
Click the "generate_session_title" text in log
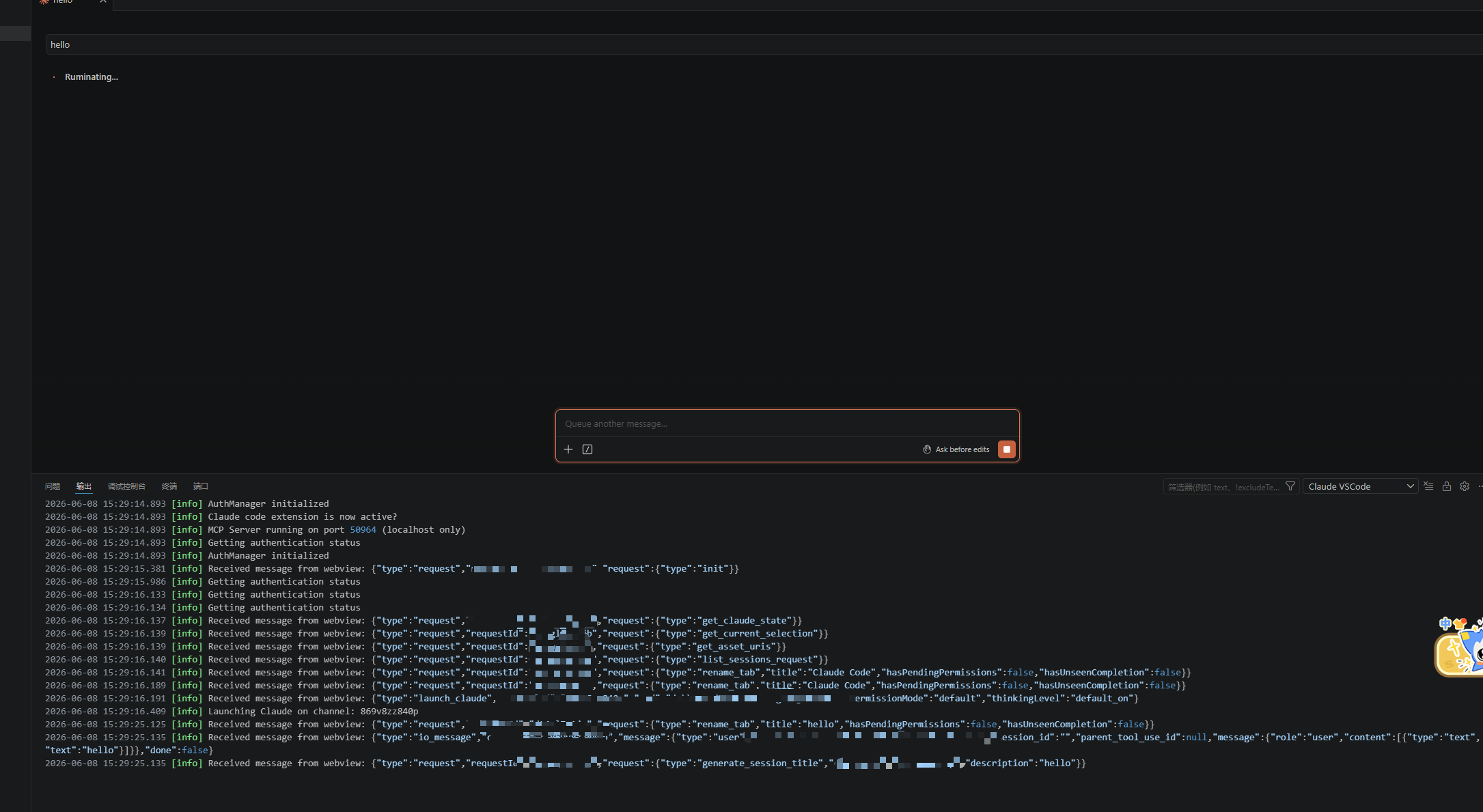(760, 764)
